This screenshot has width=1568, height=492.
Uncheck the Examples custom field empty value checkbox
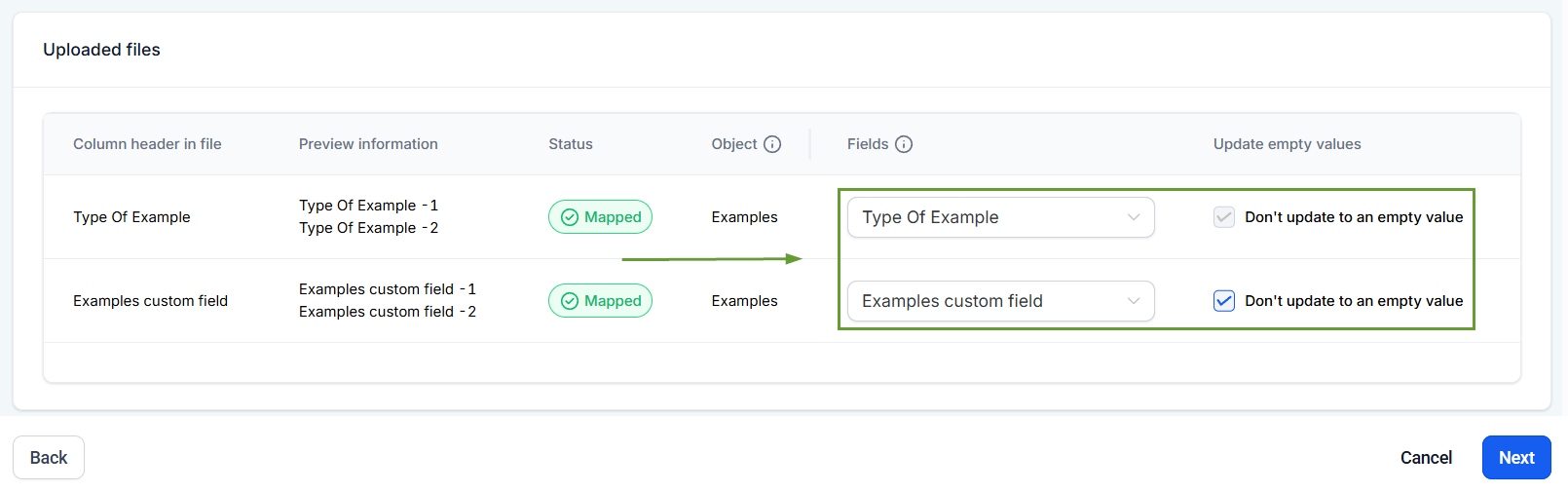click(x=1224, y=301)
